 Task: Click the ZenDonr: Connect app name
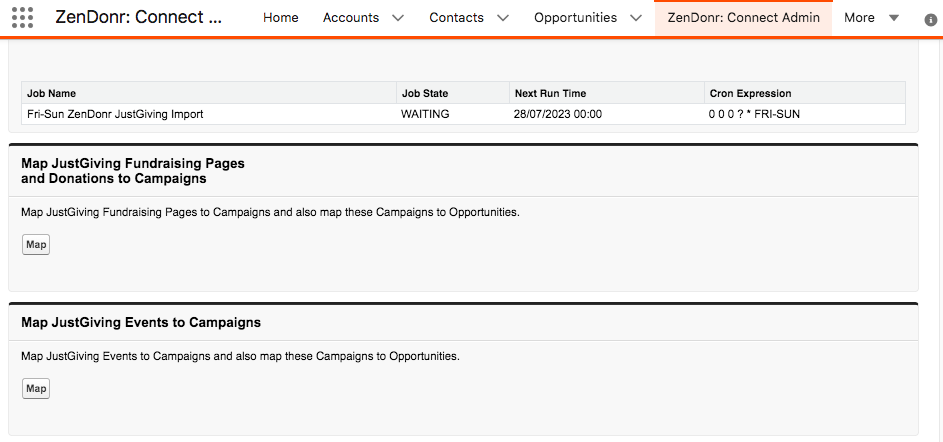point(139,17)
